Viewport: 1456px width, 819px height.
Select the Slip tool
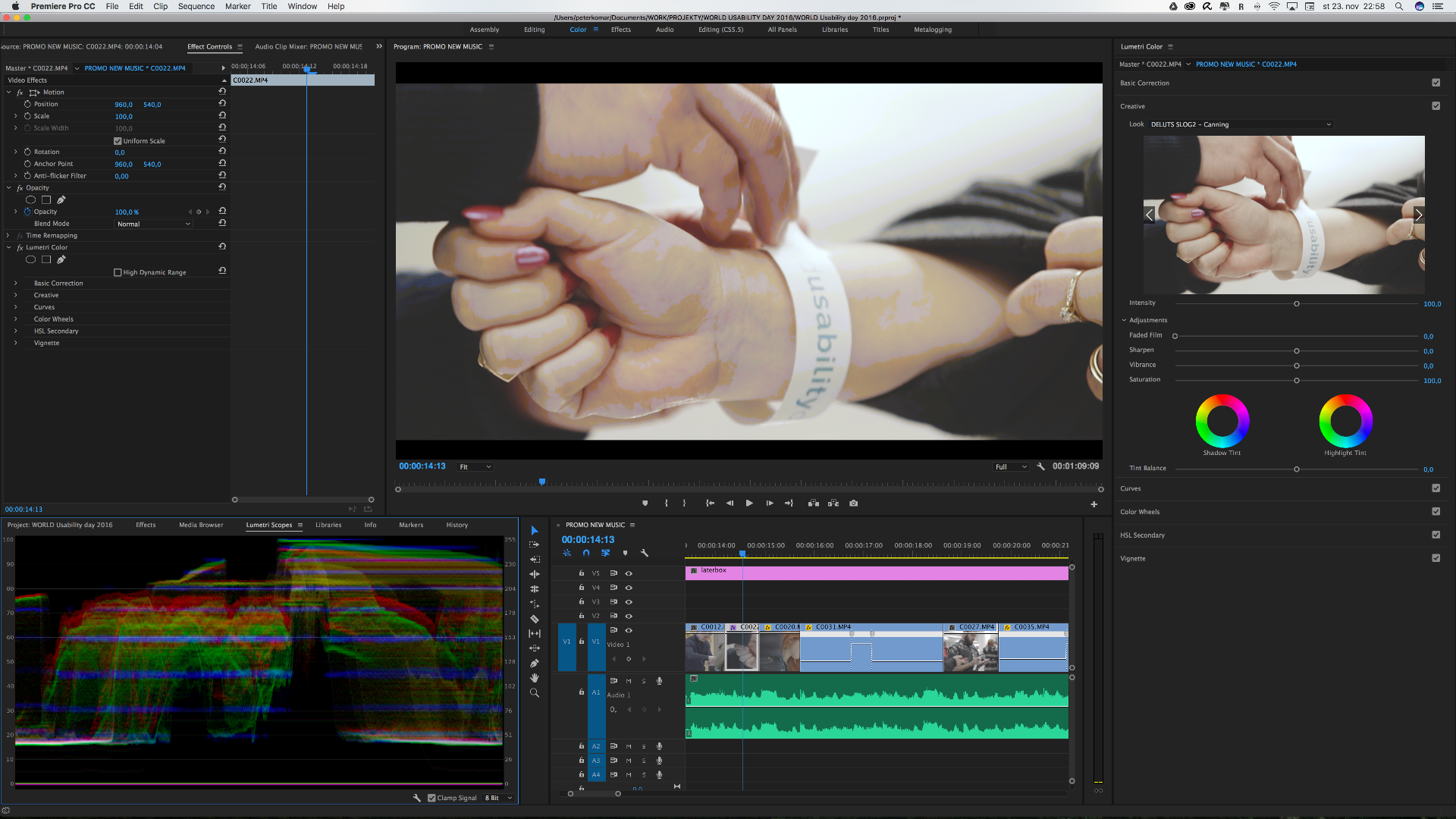[x=535, y=633]
